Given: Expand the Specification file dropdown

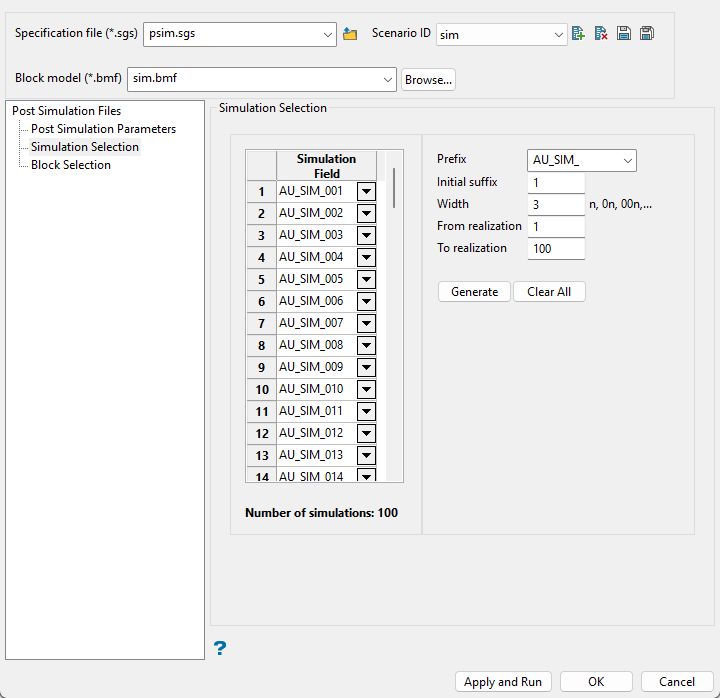Looking at the screenshot, I should tap(328, 35).
